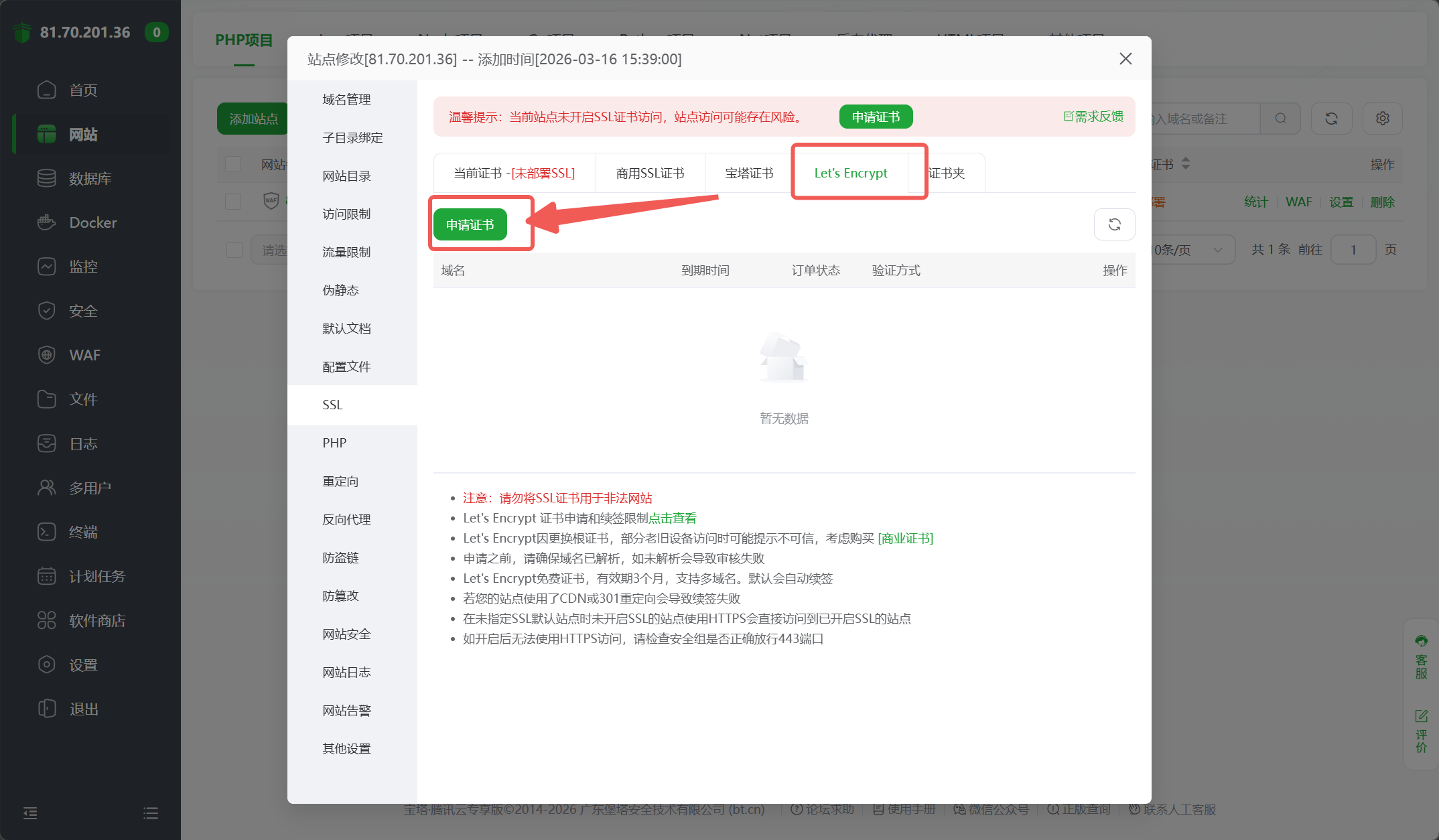
Task: Check the first site row checkbox
Action: (233, 202)
